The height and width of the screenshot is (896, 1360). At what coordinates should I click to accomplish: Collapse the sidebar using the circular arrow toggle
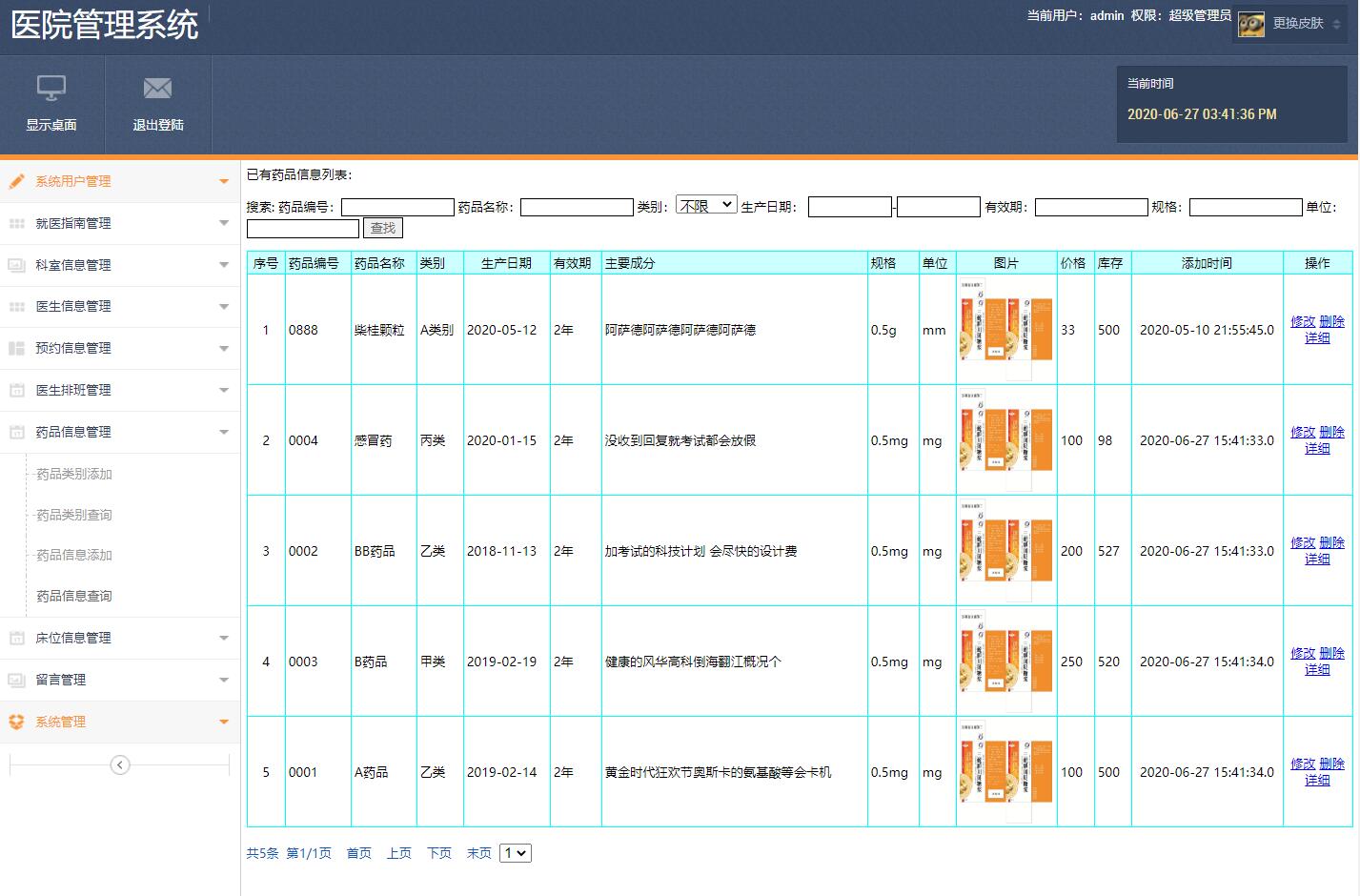(x=119, y=764)
